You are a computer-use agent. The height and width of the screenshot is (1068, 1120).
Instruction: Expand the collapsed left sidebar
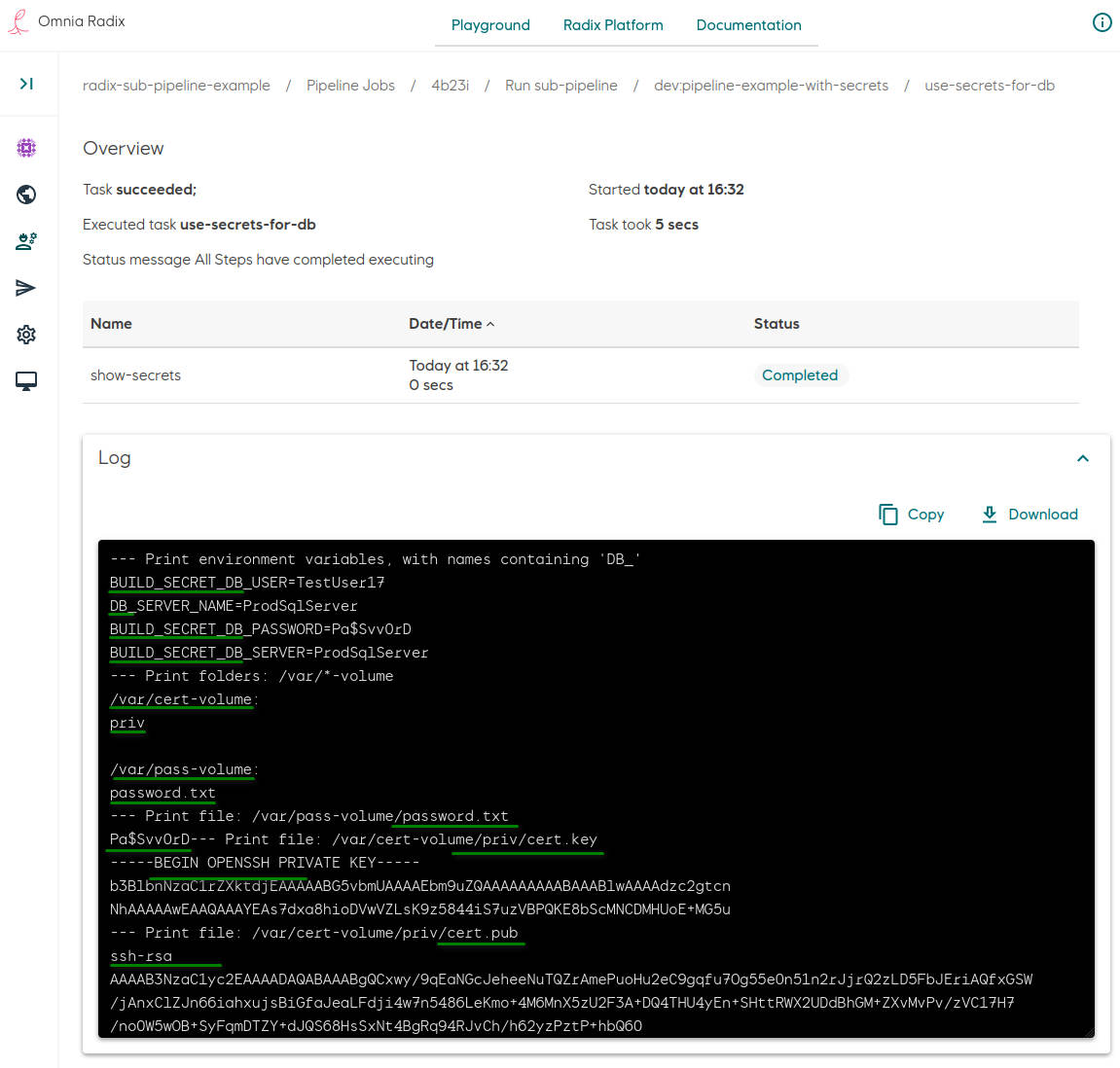(26, 84)
